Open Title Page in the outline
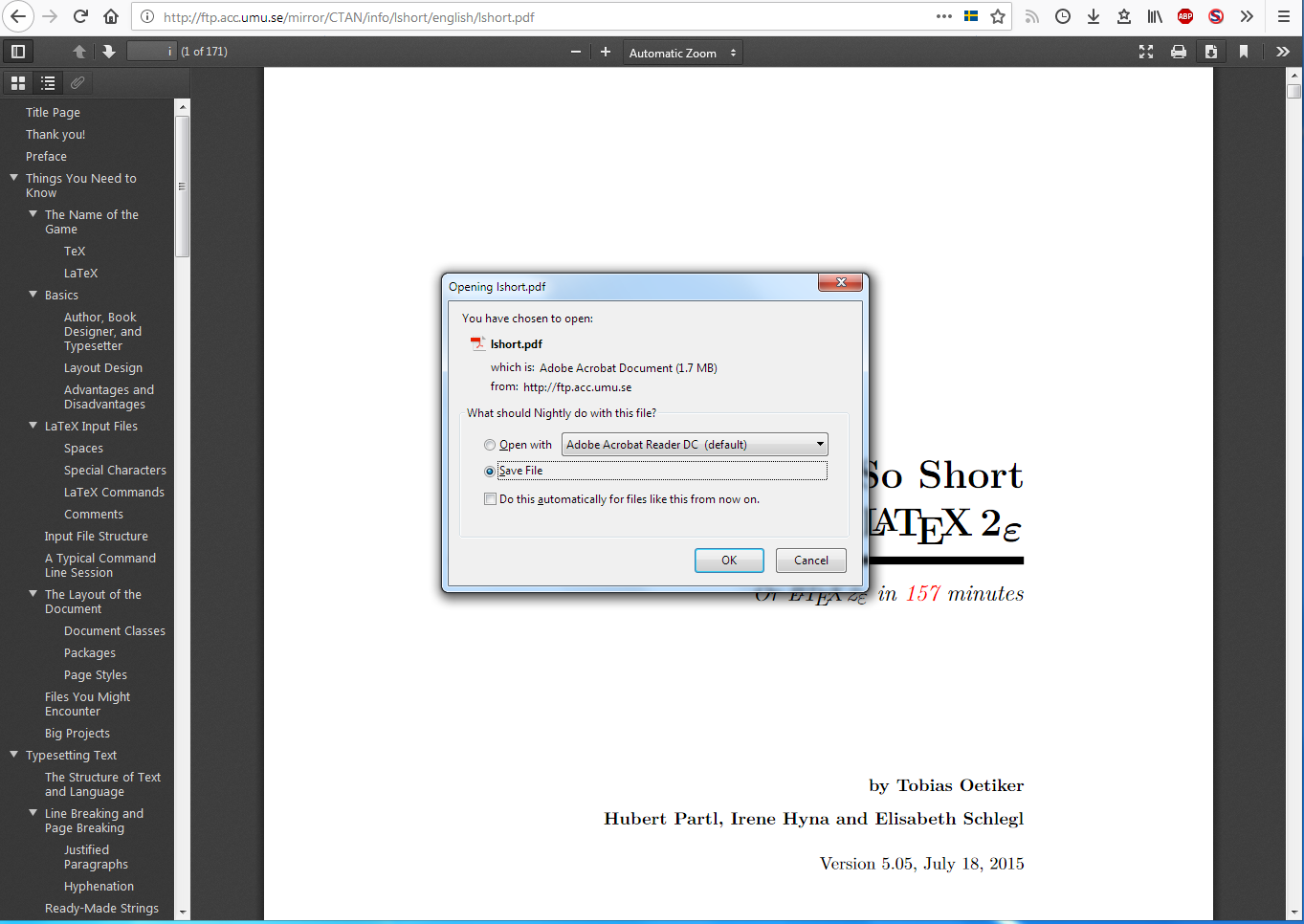1304x924 pixels. pyautogui.click(x=53, y=113)
